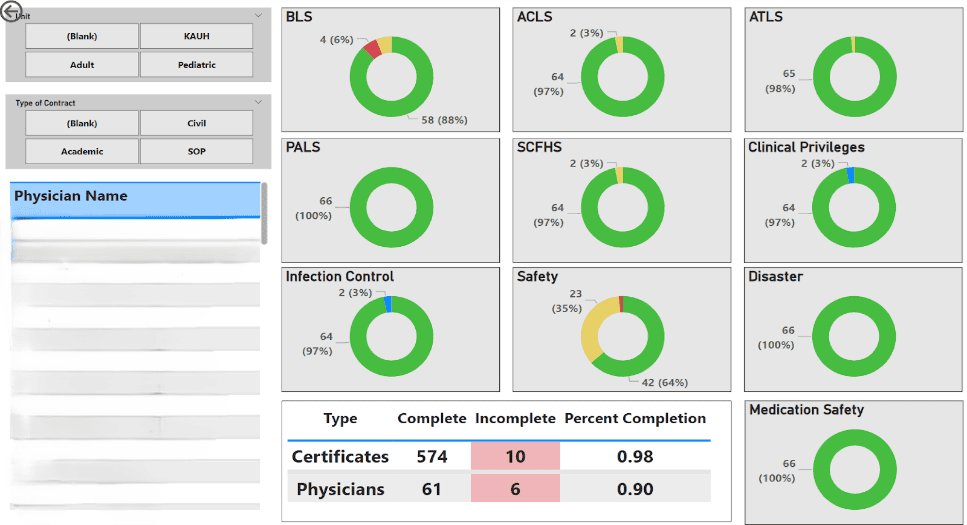Click the SCFHS chart title
Screen dimensions: 967x525
[539, 147]
